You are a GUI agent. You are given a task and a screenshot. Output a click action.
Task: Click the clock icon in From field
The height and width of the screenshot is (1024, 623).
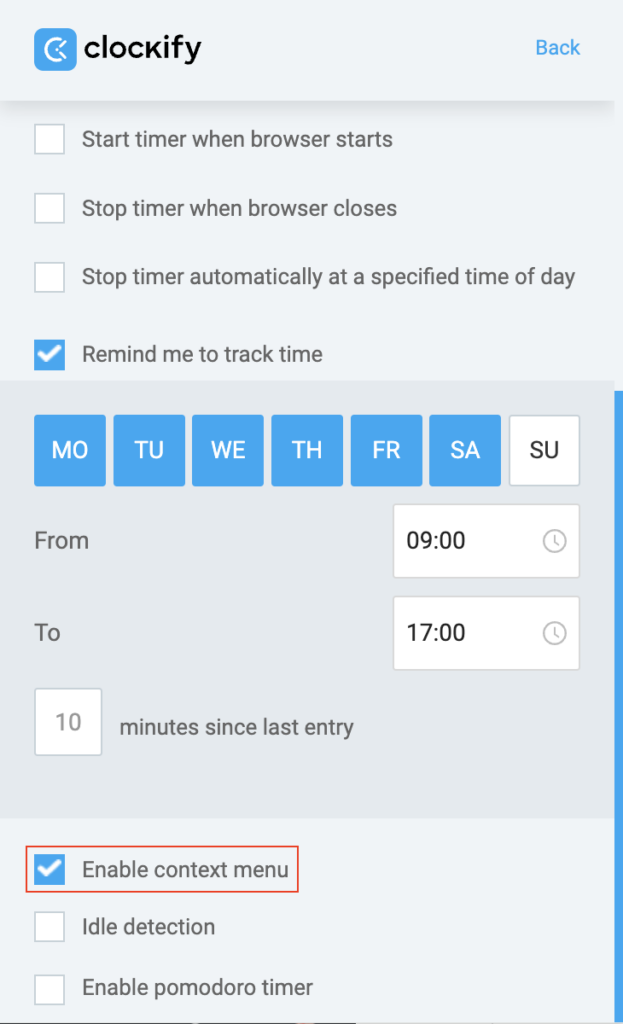coord(554,541)
